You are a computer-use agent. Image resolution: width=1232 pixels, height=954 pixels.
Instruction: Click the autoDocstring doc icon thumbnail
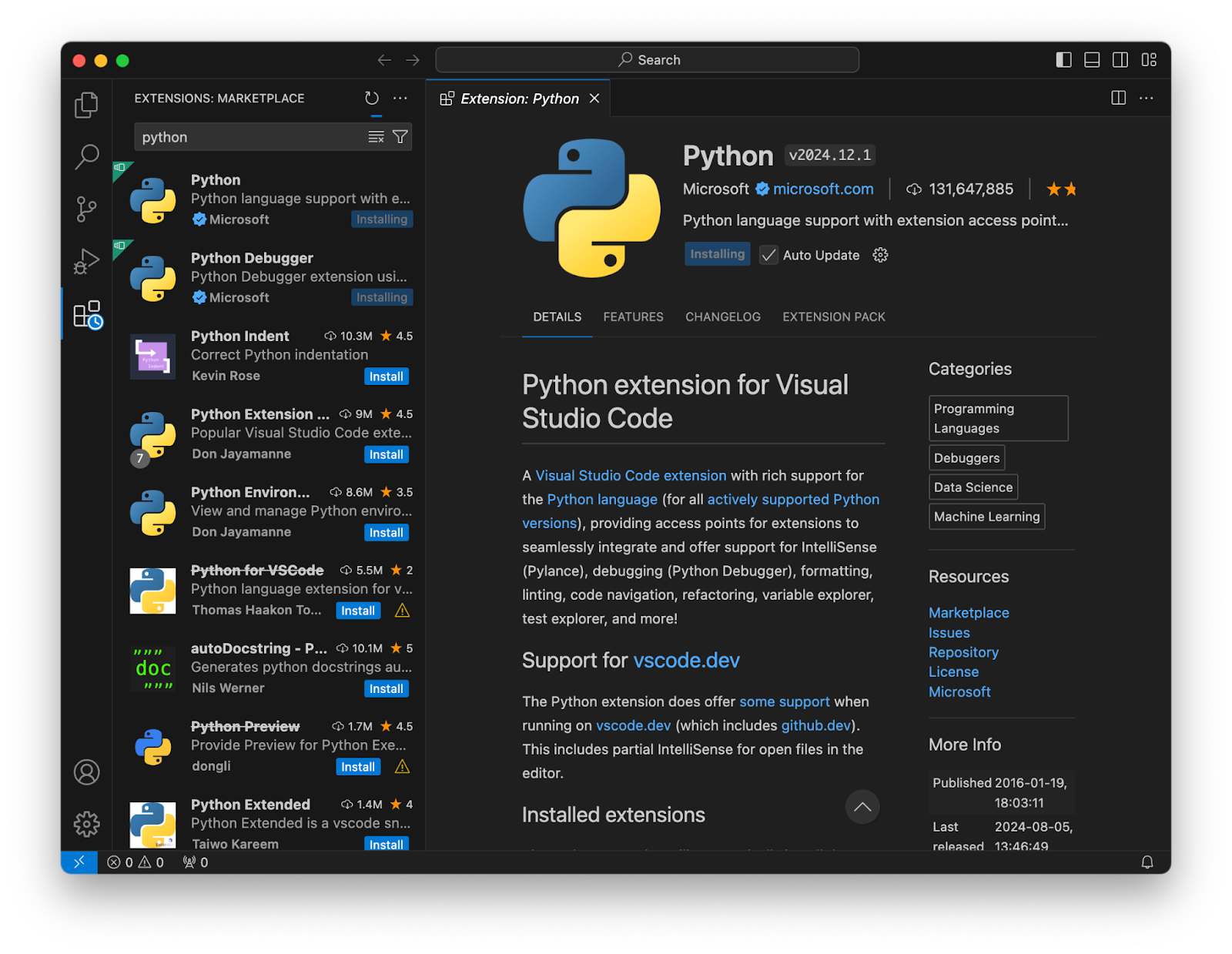coord(153,668)
